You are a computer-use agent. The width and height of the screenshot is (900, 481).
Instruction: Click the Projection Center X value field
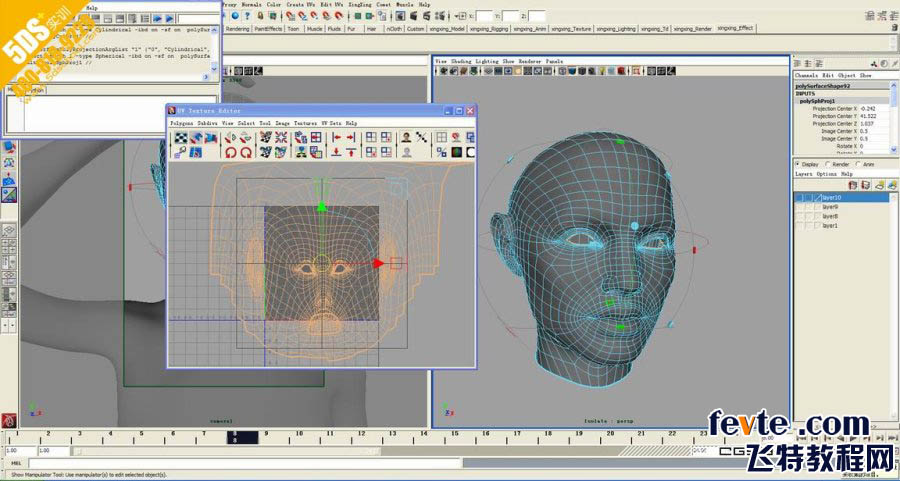[867, 108]
